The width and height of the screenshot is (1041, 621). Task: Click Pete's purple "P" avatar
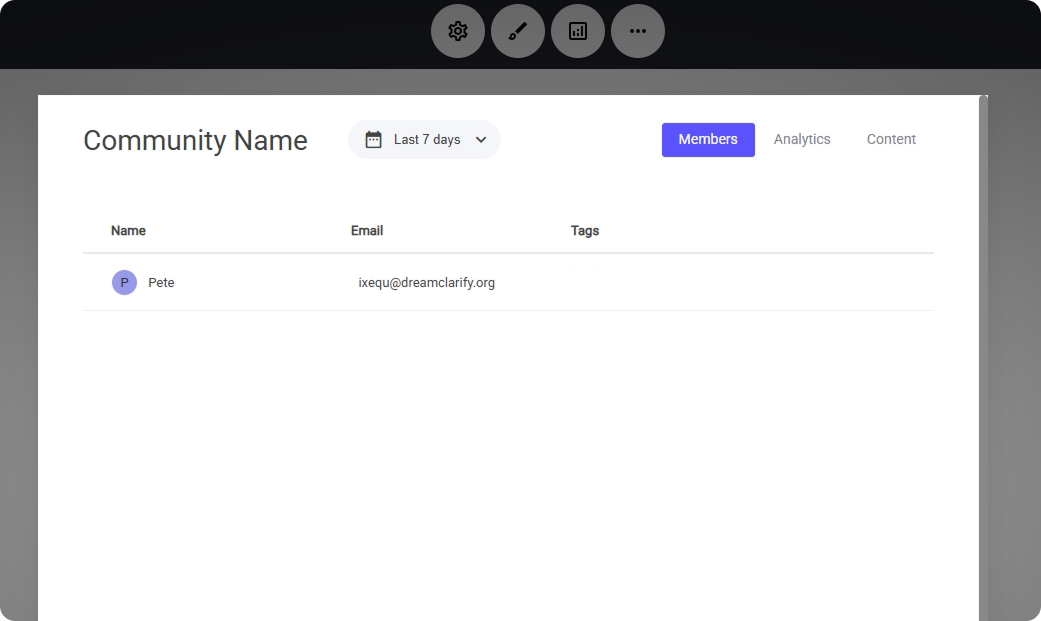(124, 283)
